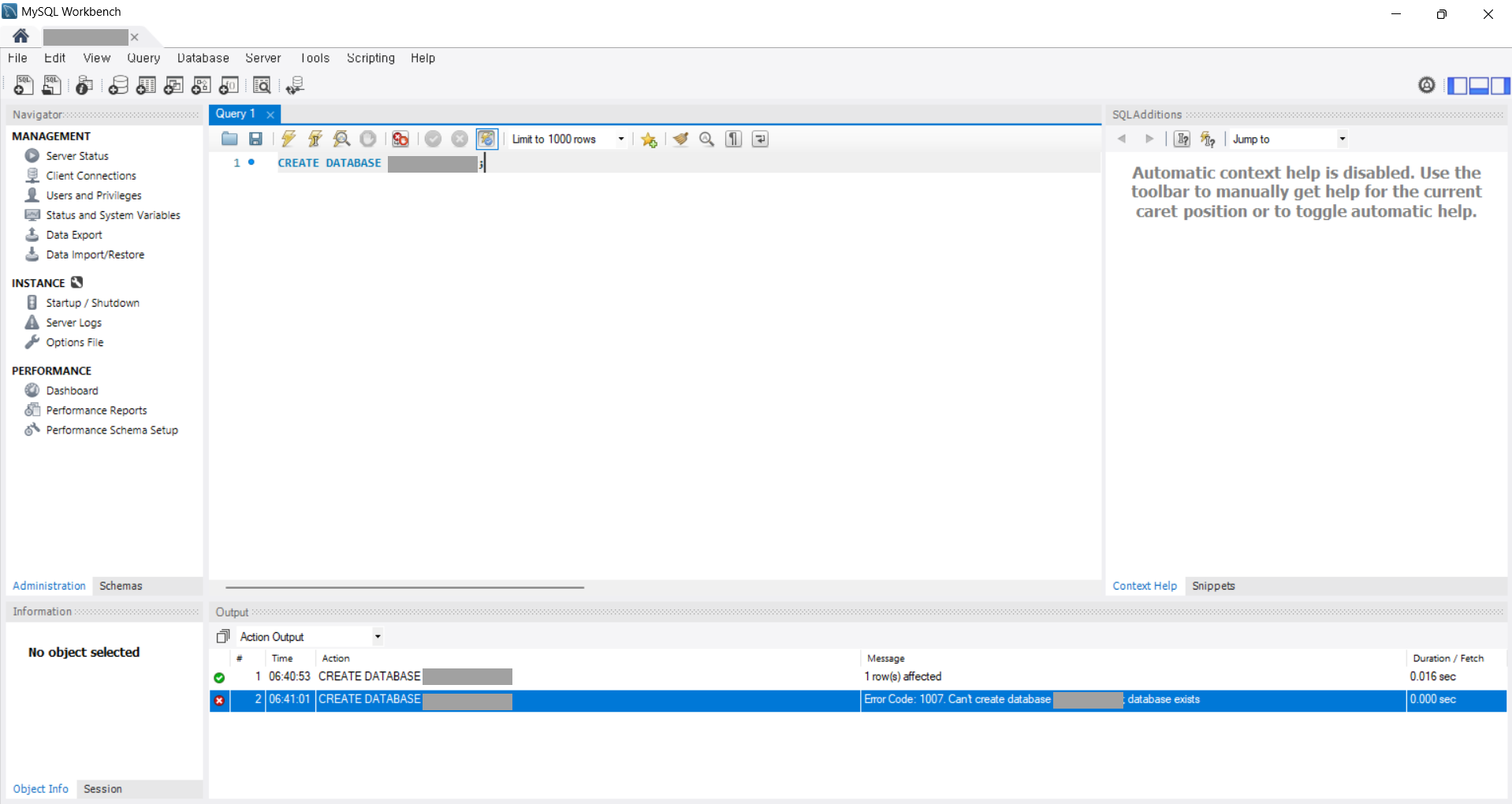Screen dimensions: 1512x804
Task: Open the schema inspector from main toolbar
Action: coord(84,85)
